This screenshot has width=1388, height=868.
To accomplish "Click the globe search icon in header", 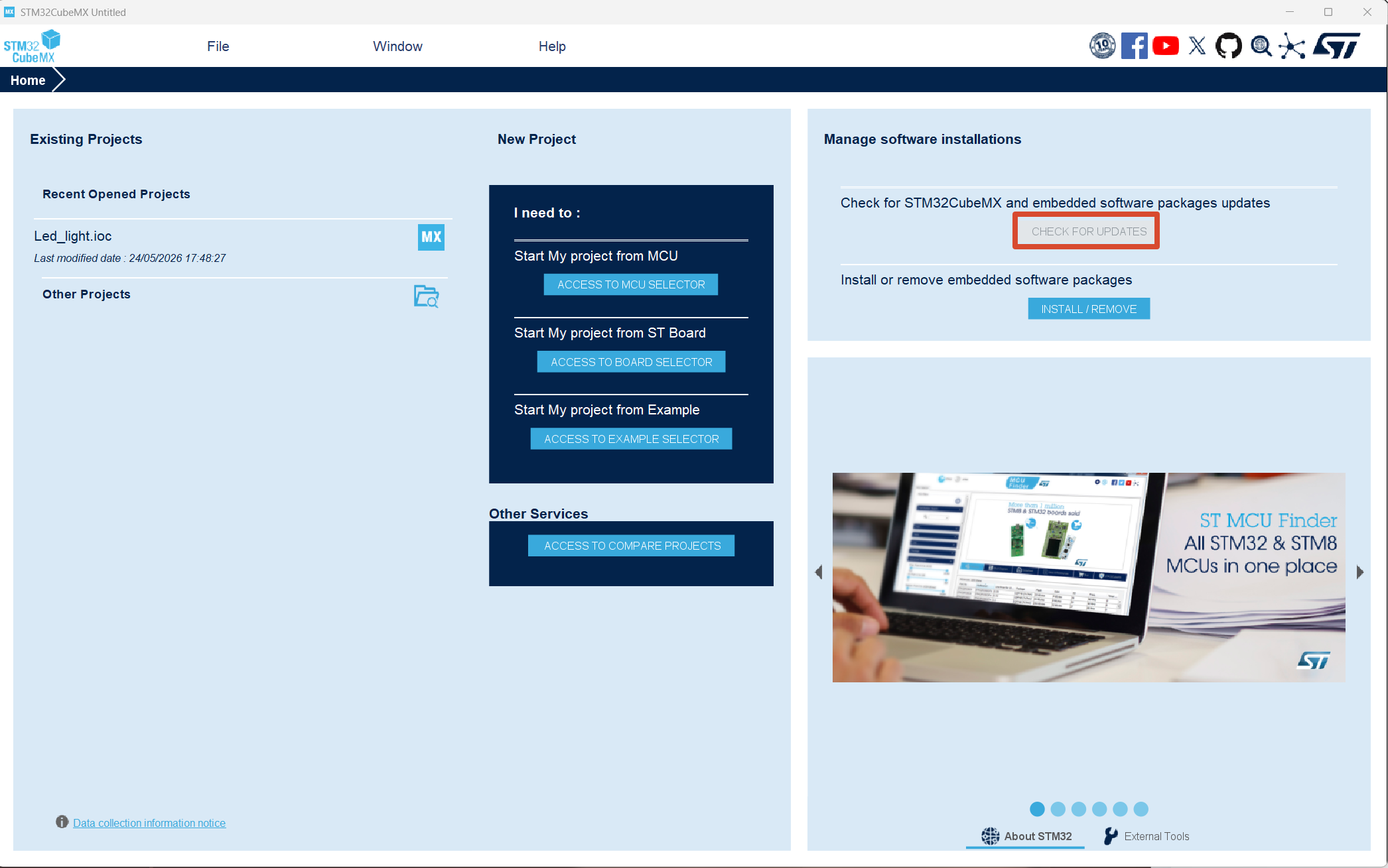I will [x=1261, y=46].
